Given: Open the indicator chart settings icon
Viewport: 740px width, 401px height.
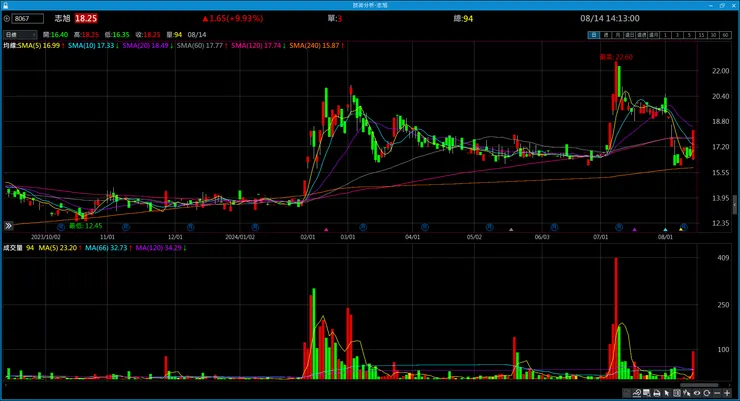Looking at the screenshot, I should tap(637, 393).
